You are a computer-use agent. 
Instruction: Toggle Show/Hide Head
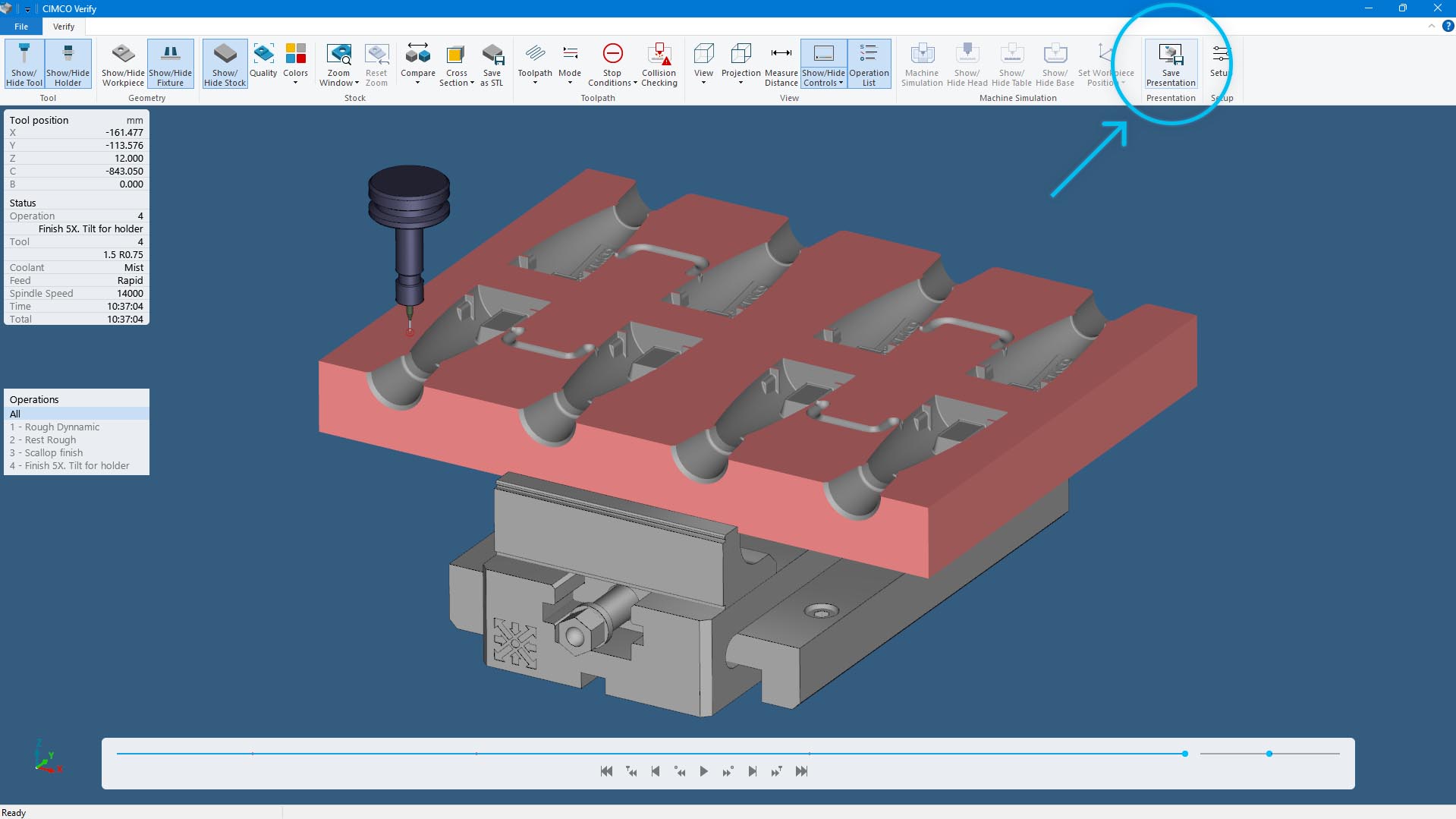click(x=967, y=64)
